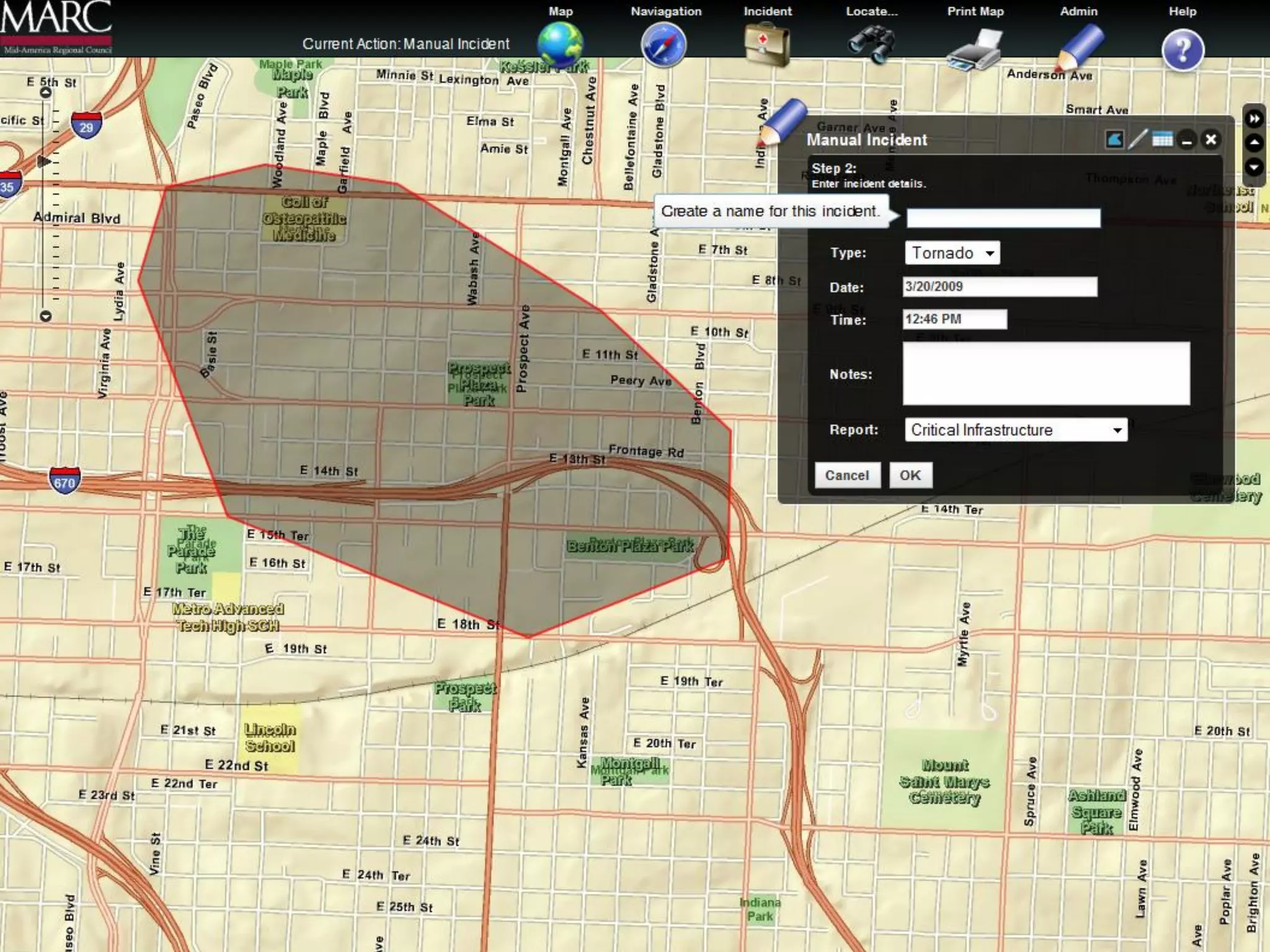
Task: Open the Map globe tool
Action: (x=560, y=45)
